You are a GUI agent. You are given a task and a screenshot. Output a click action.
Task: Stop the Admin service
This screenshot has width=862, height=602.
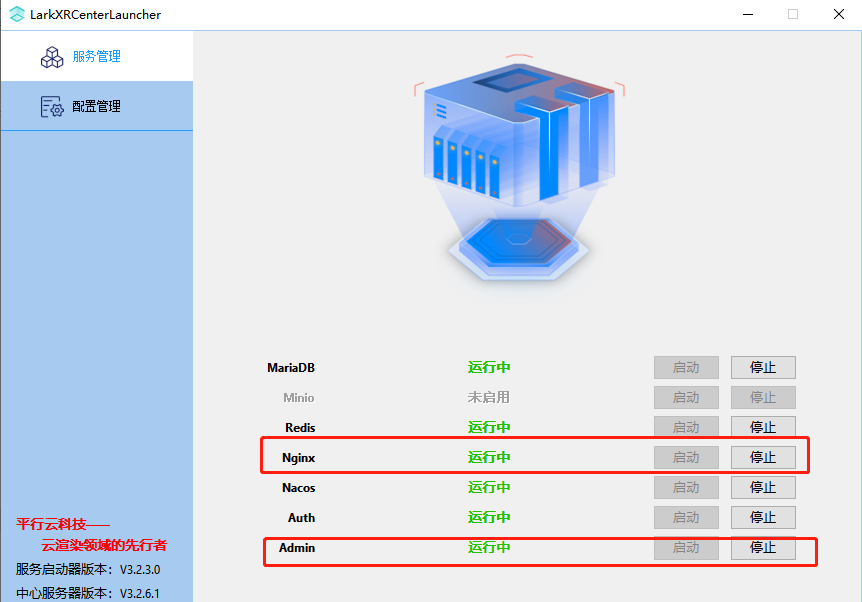(x=763, y=547)
